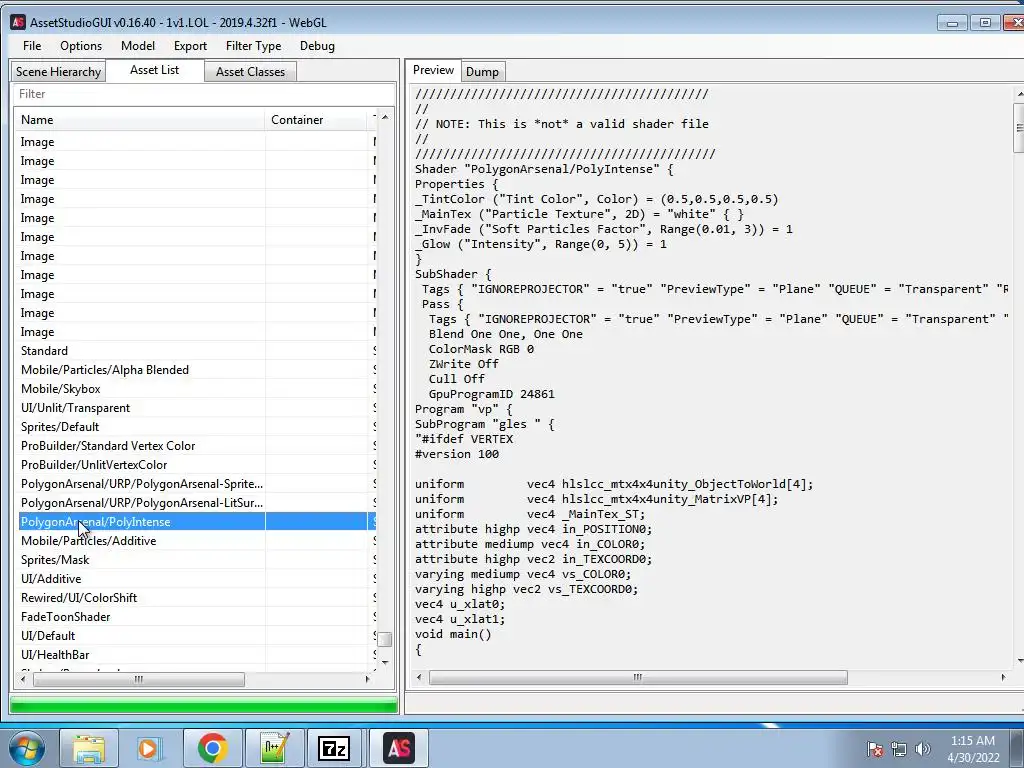Open the Windows Start menu

pyautogui.click(x=26, y=748)
